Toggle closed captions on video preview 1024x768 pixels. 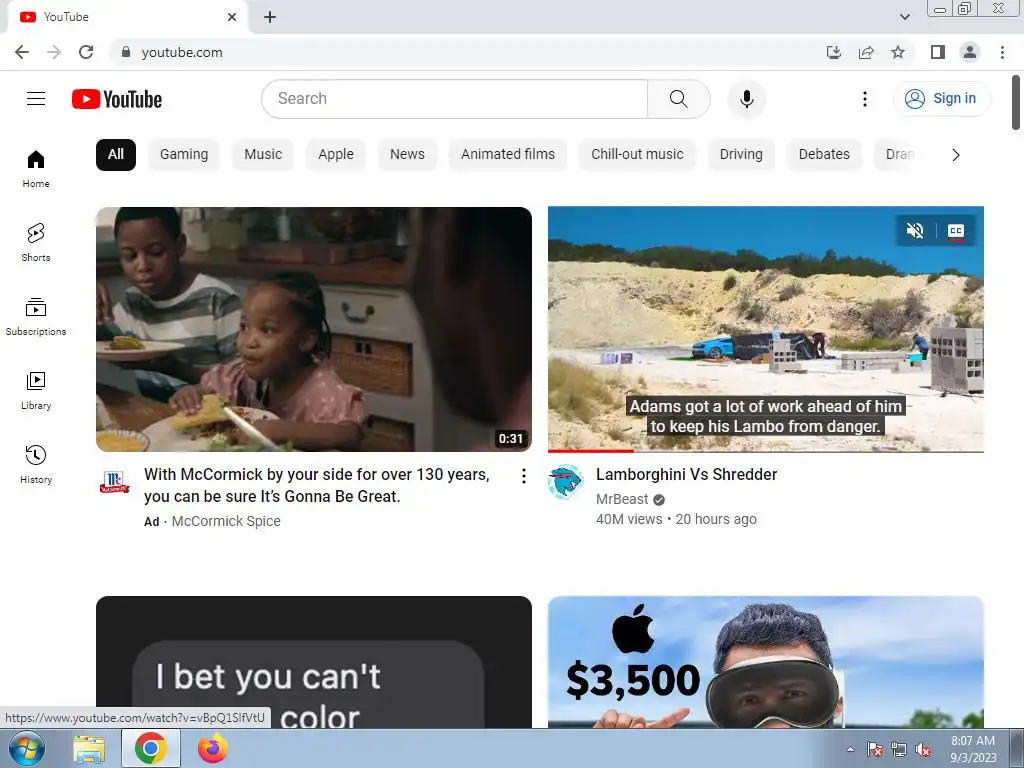(x=955, y=231)
